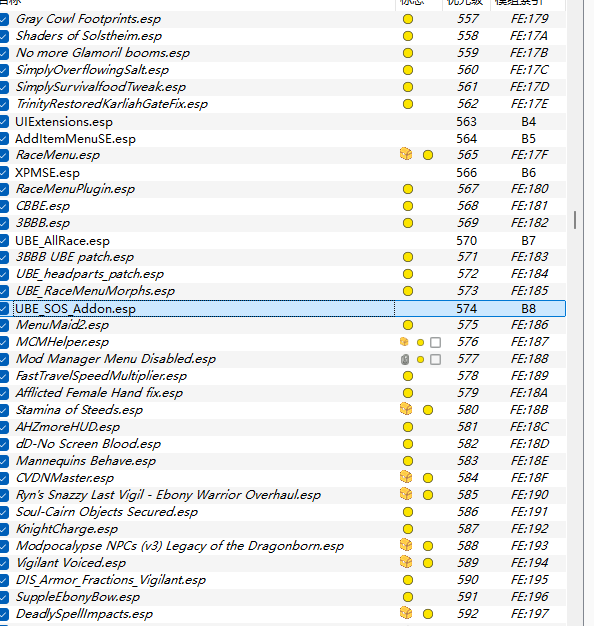The image size is (594, 626).
Task: Click priority value 574
Action: (x=467, y=309)
